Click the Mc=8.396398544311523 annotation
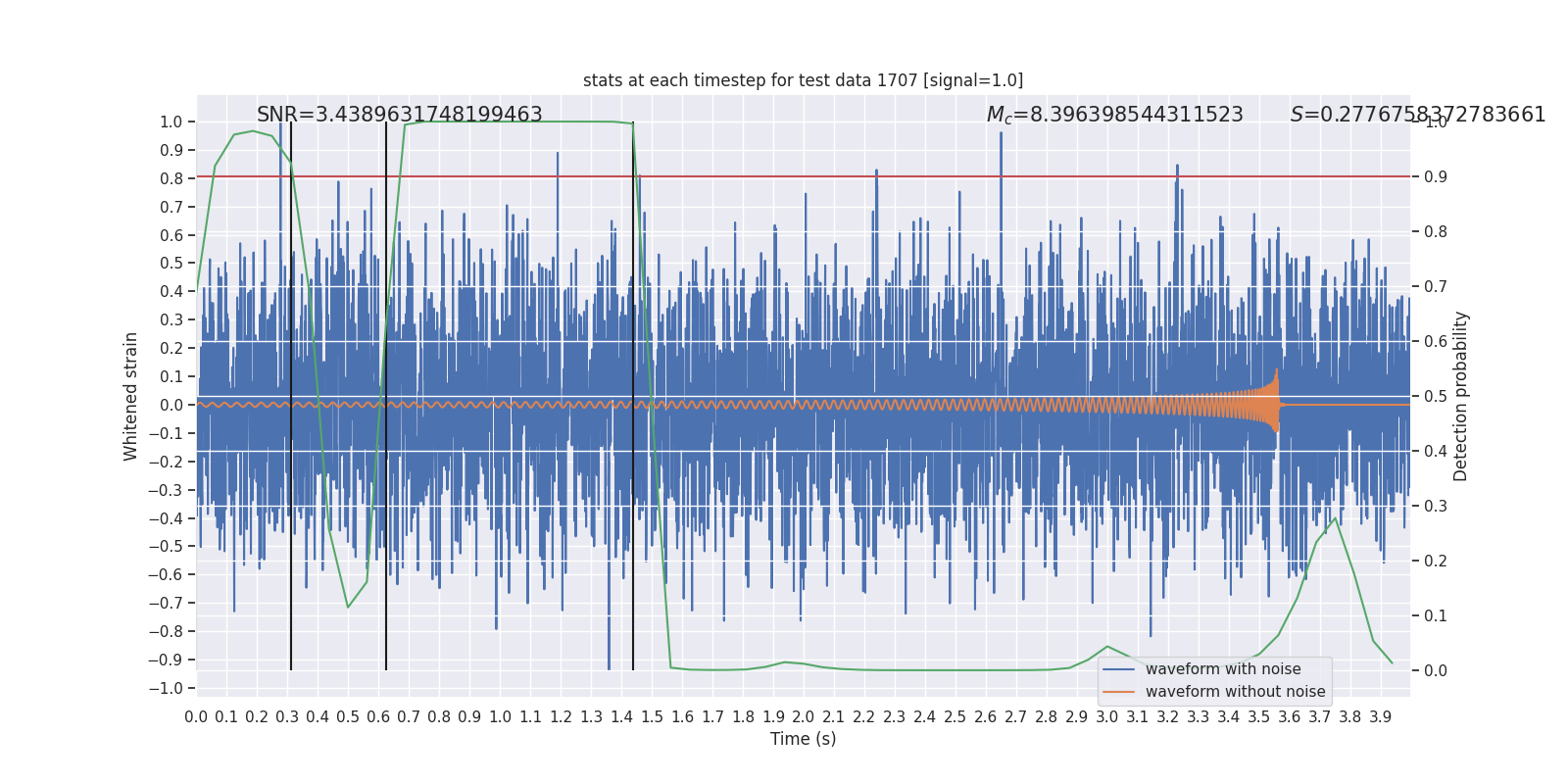 (x=1114, y=115)
